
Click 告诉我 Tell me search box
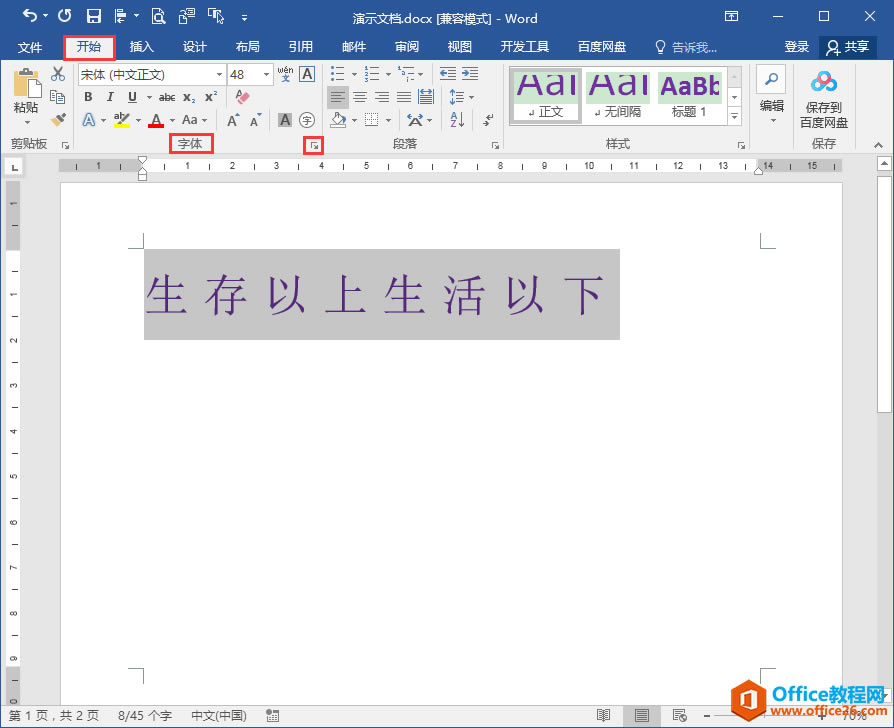[686, 47]
